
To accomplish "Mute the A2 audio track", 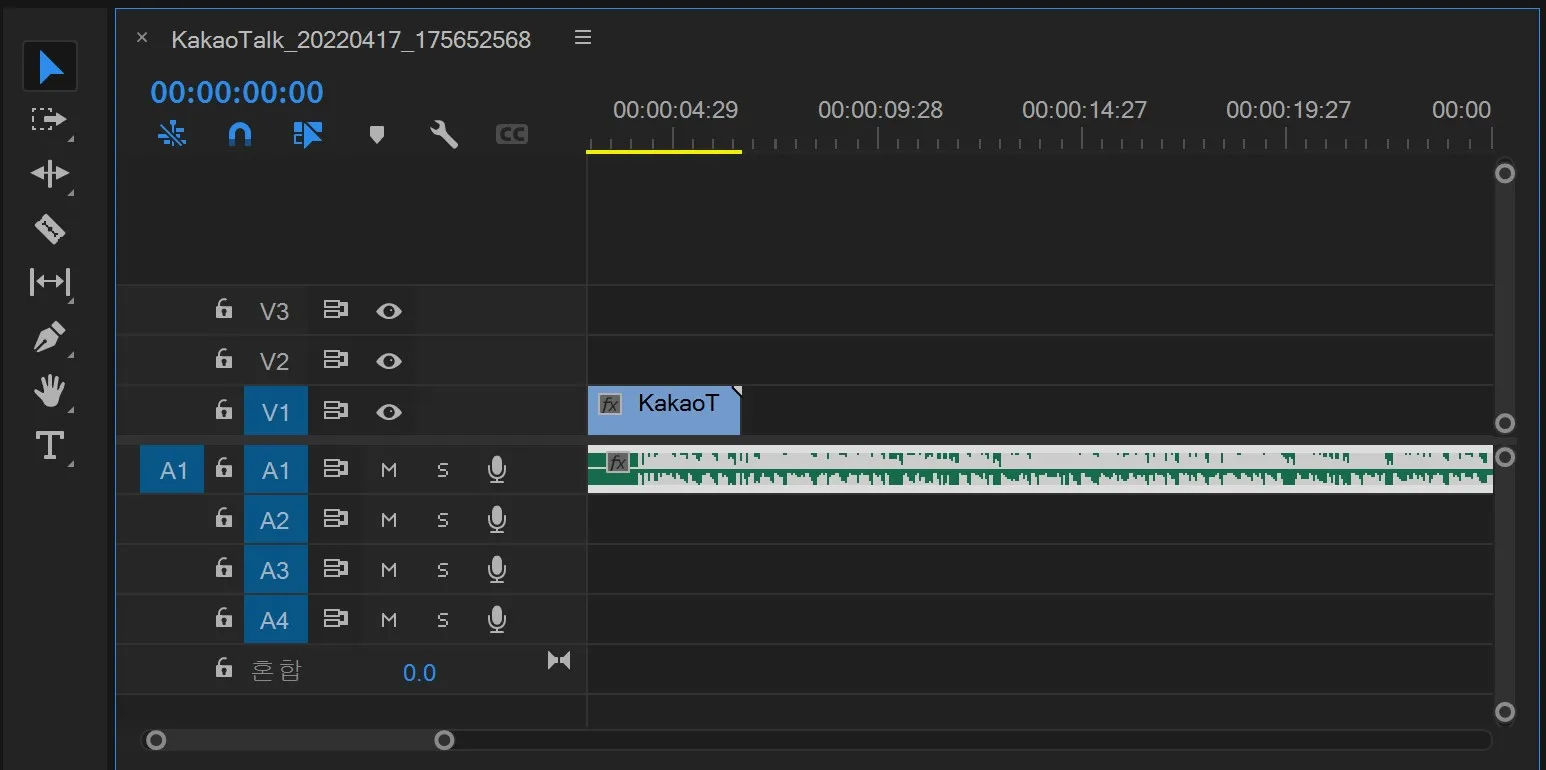I will (389, 520).
